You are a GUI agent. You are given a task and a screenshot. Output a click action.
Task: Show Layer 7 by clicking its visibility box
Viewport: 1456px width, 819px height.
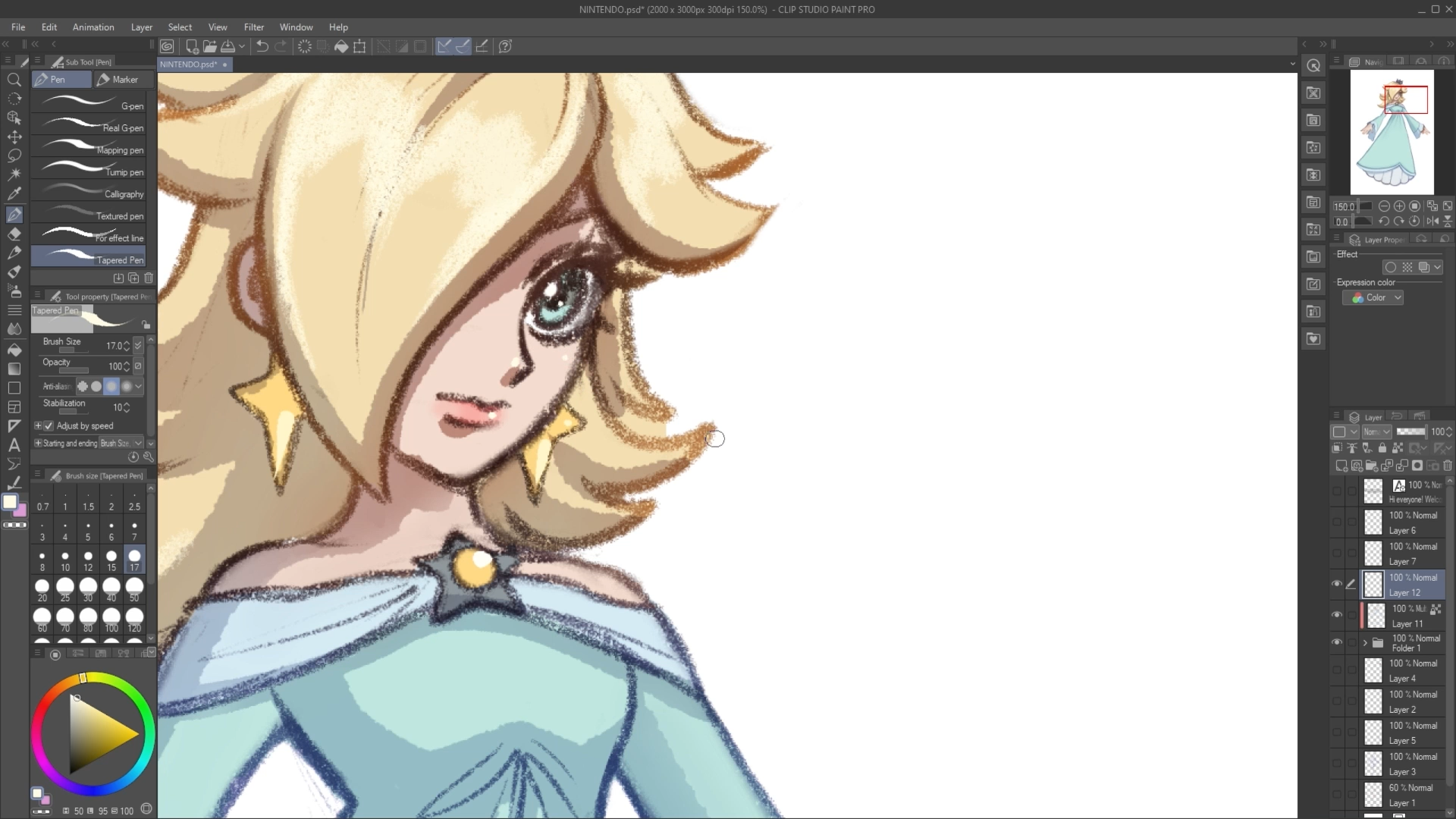tap(1337, 554)
